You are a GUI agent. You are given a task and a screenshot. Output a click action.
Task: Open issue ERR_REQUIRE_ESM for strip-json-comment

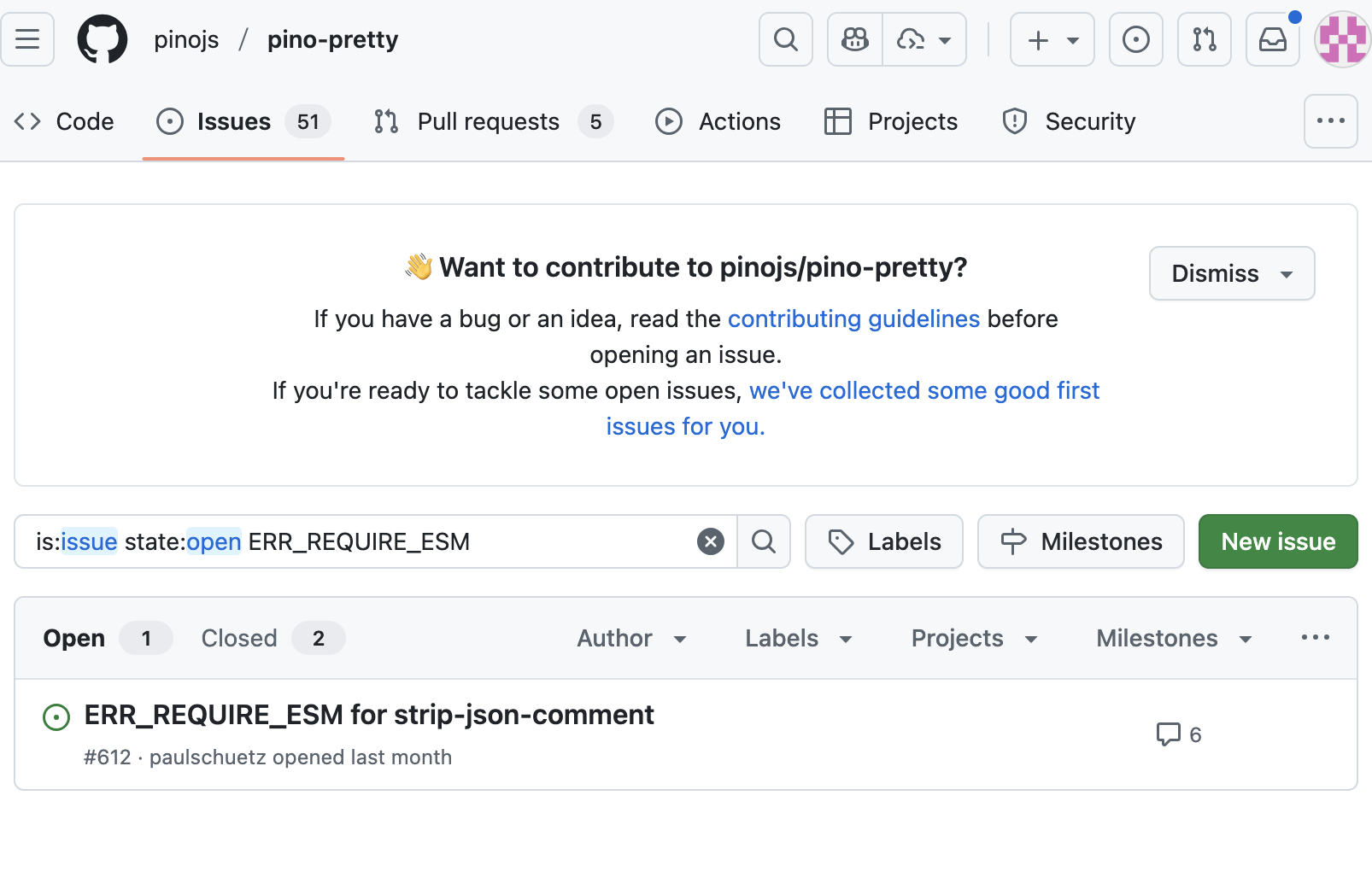tap(369, 715)
